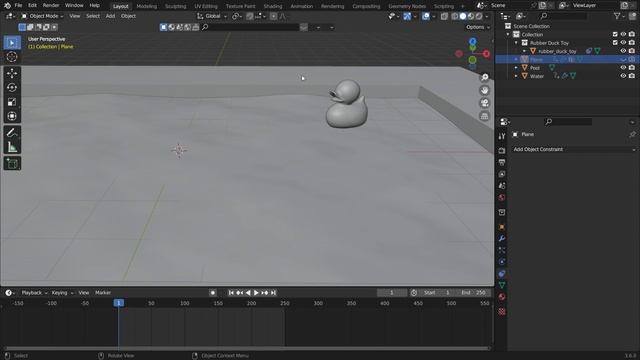Select the Measure ruler tool
Screen dimensions: 640x360
click(x=12, y=147)
